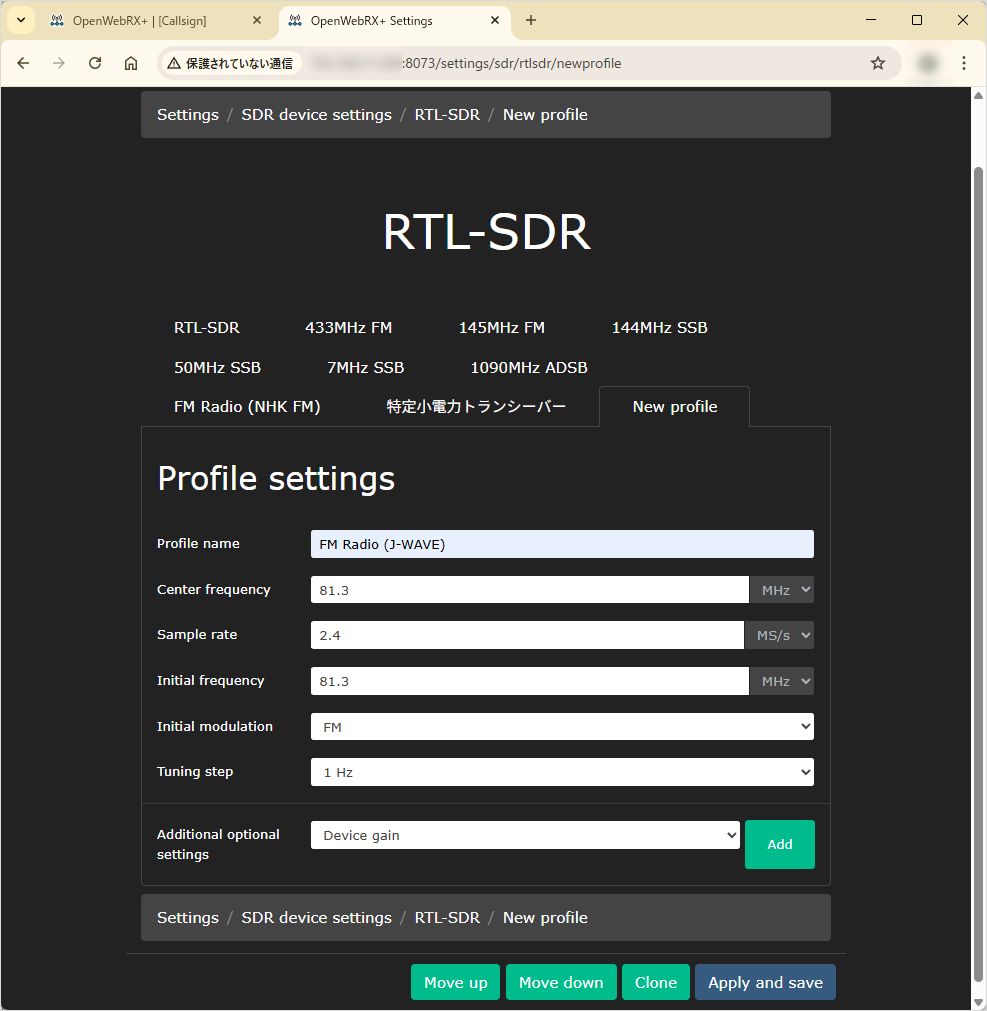This screenshot has width=987, height=1011.
Task: Open the tab search chevron
Action: [21, 20]
